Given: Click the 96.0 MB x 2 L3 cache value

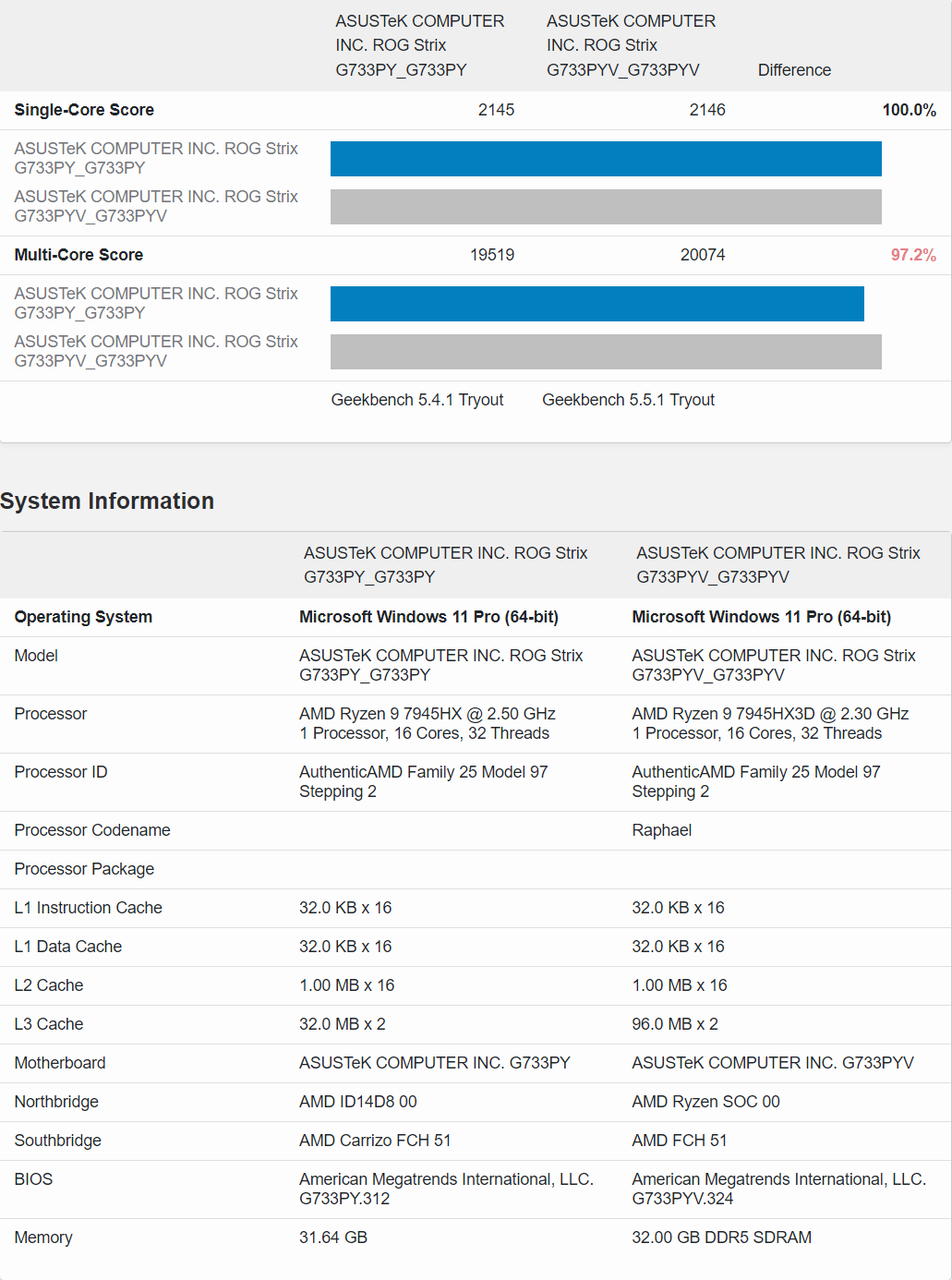Looking at the screenshot, I should tap(674, 1024).
